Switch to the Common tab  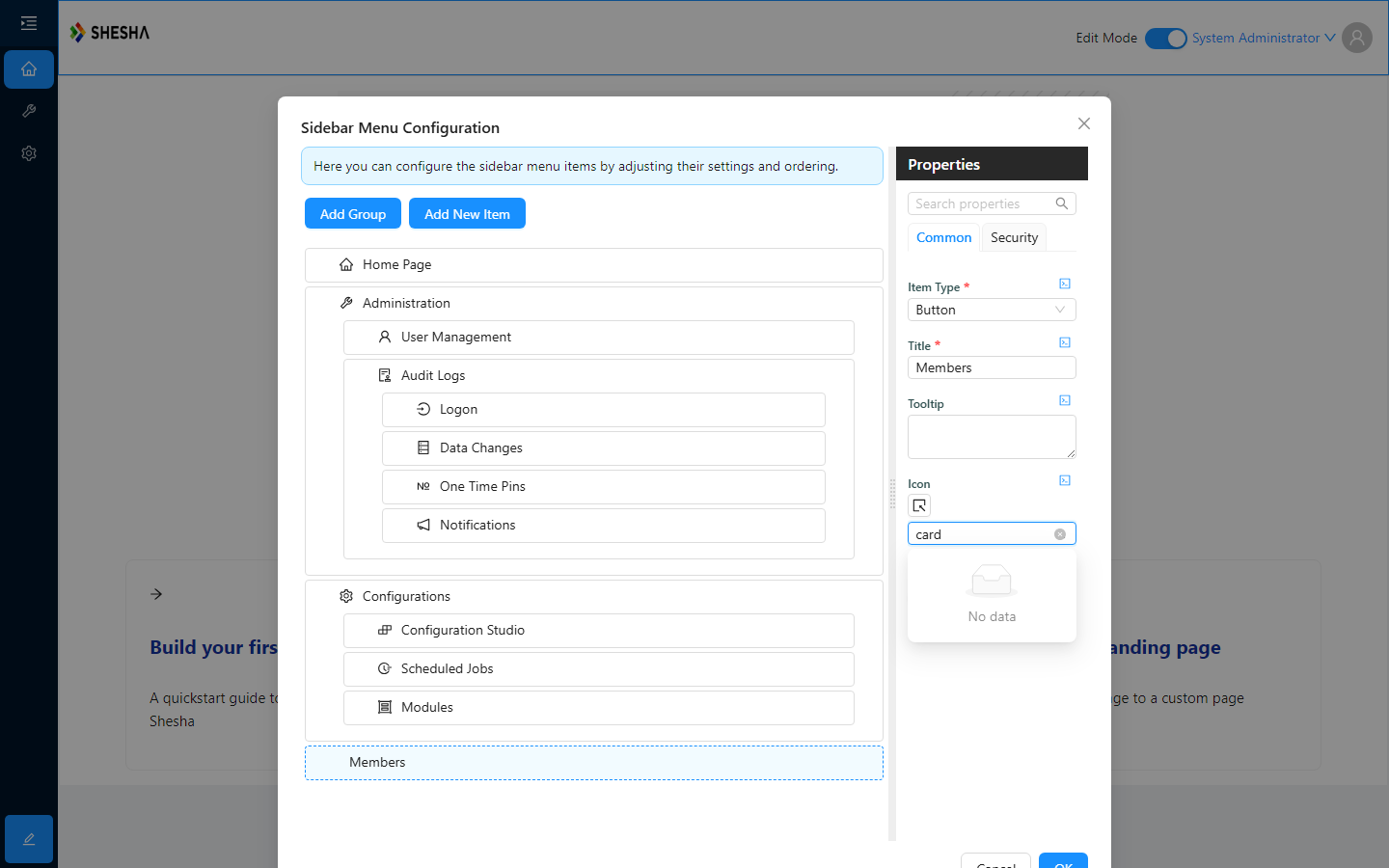[943, 237]
